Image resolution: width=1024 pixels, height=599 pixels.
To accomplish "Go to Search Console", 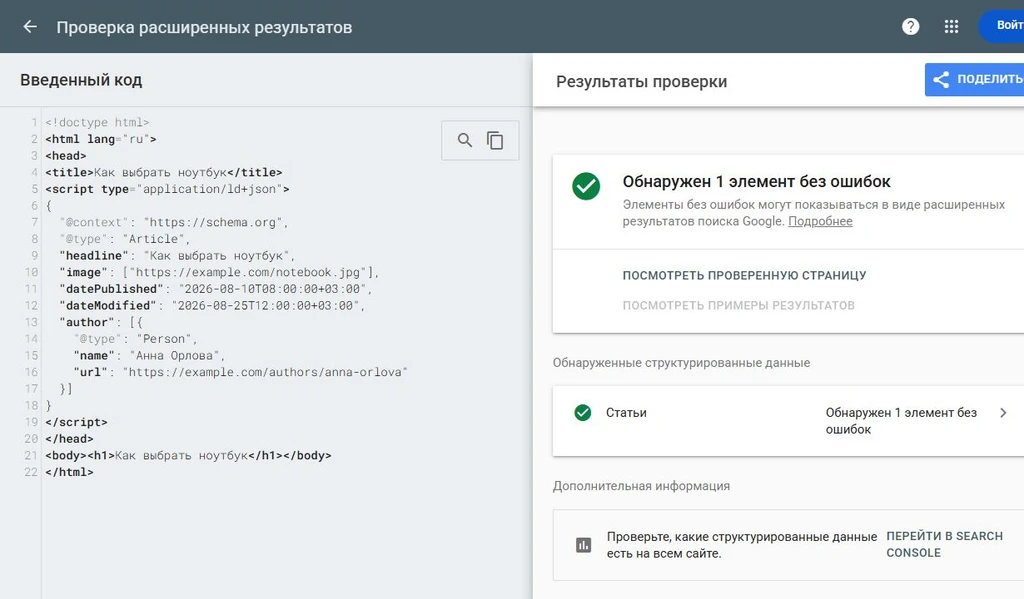I will tap(944, 544).
